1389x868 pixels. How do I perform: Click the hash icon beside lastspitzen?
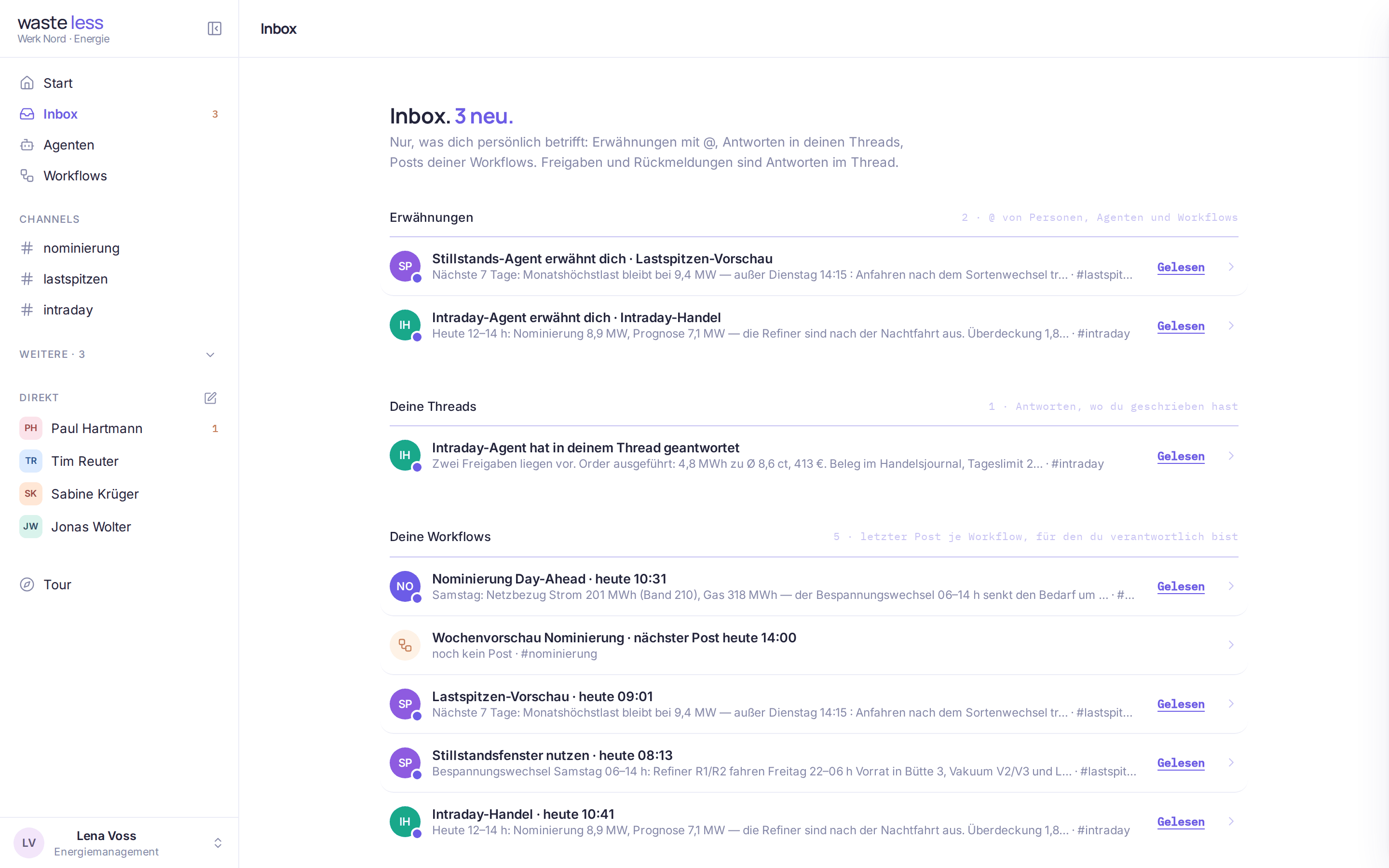(27, 279)
